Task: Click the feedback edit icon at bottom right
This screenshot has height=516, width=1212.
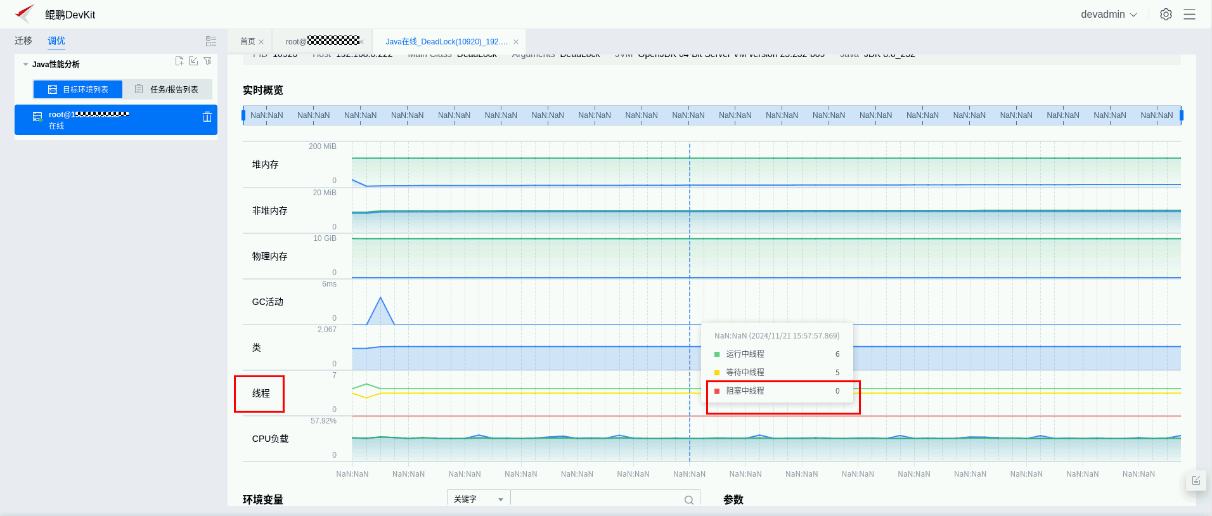Action: coord(1196,481)
